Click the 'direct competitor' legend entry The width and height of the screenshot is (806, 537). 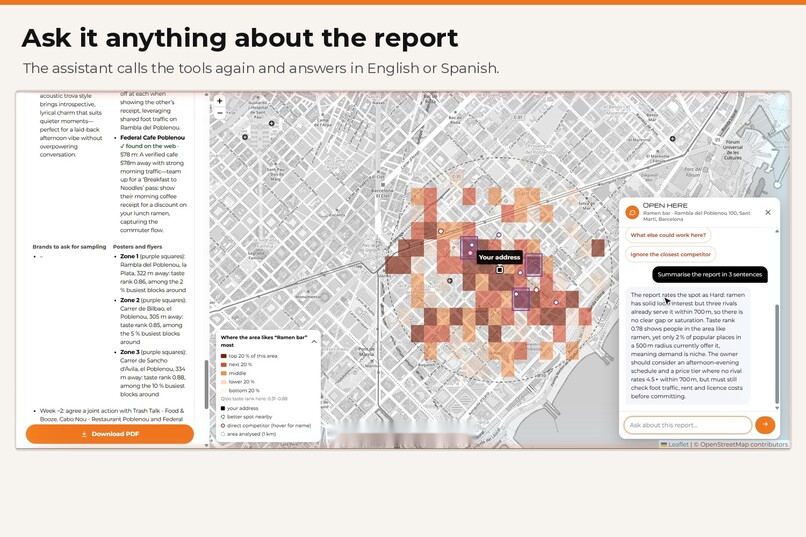[x=266, y=425]
